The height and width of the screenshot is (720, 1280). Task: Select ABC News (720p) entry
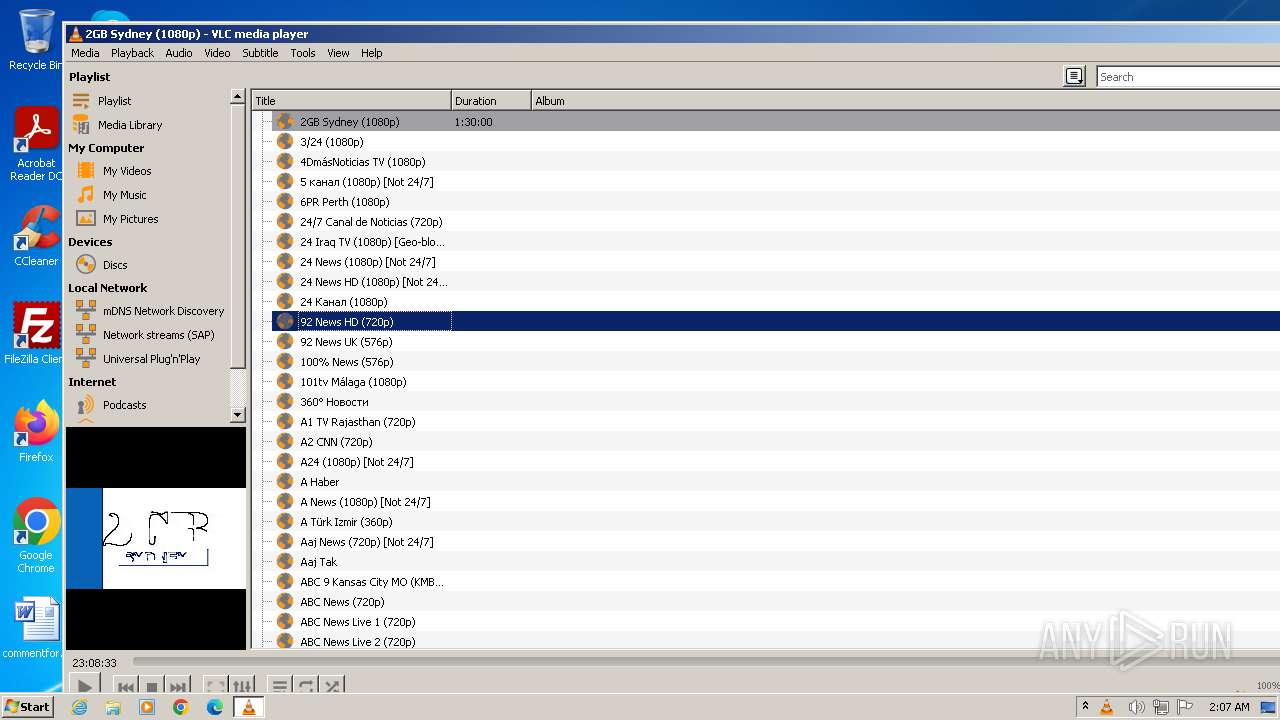[x=776, y=602]
